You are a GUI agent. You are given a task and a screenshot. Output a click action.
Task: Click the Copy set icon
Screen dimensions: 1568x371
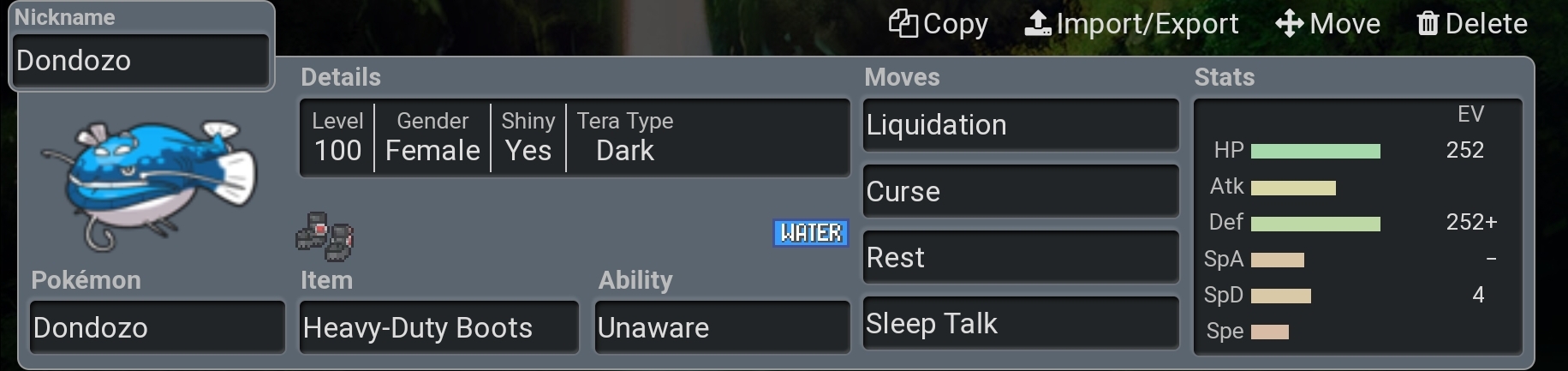[903, 24]
